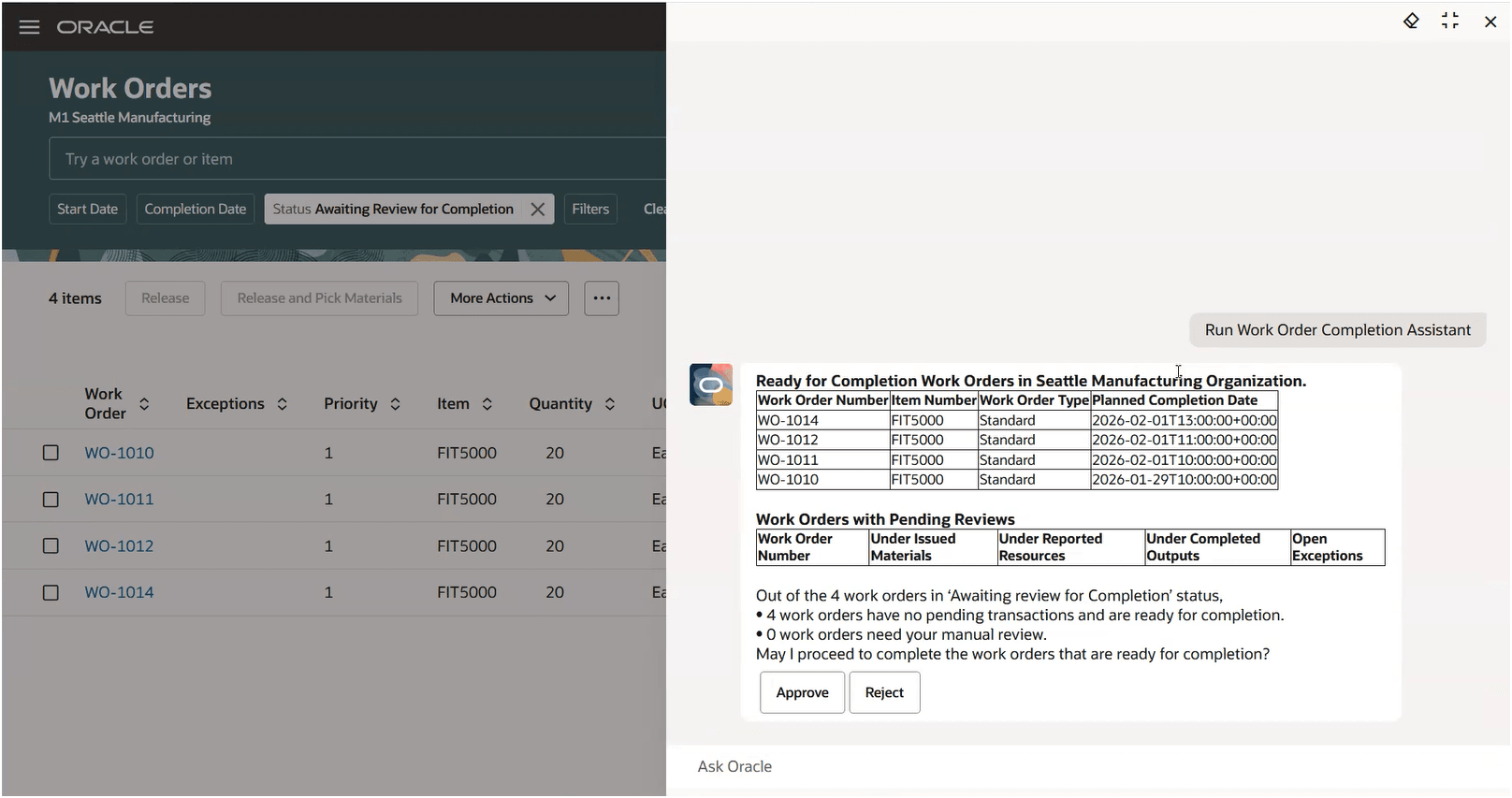Sort by the Priority column arrows

point(395,404)
